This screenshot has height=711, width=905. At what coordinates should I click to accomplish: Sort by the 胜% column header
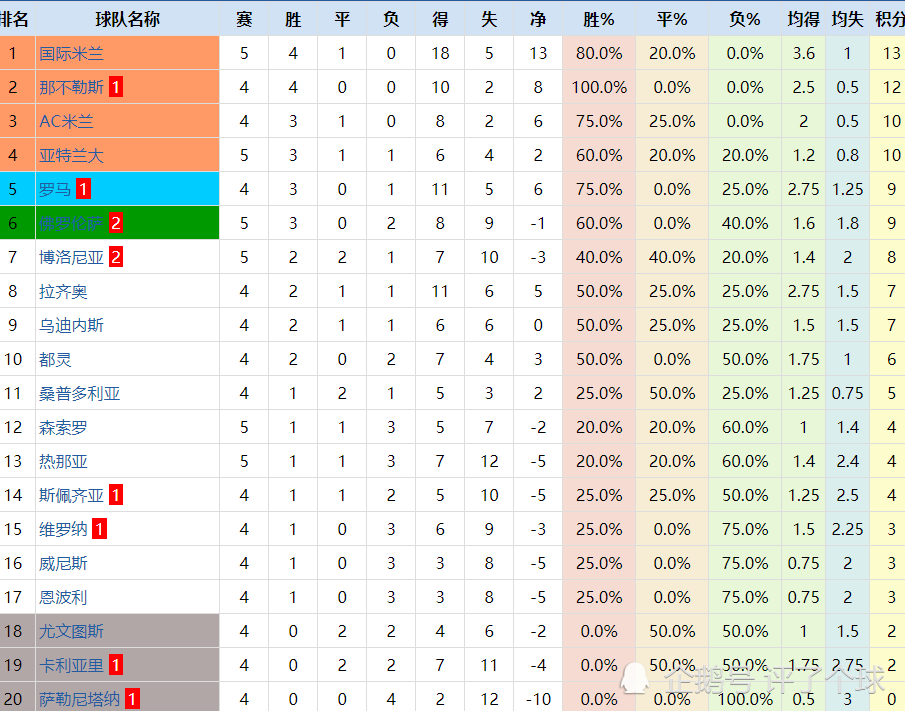click(599, 20)
